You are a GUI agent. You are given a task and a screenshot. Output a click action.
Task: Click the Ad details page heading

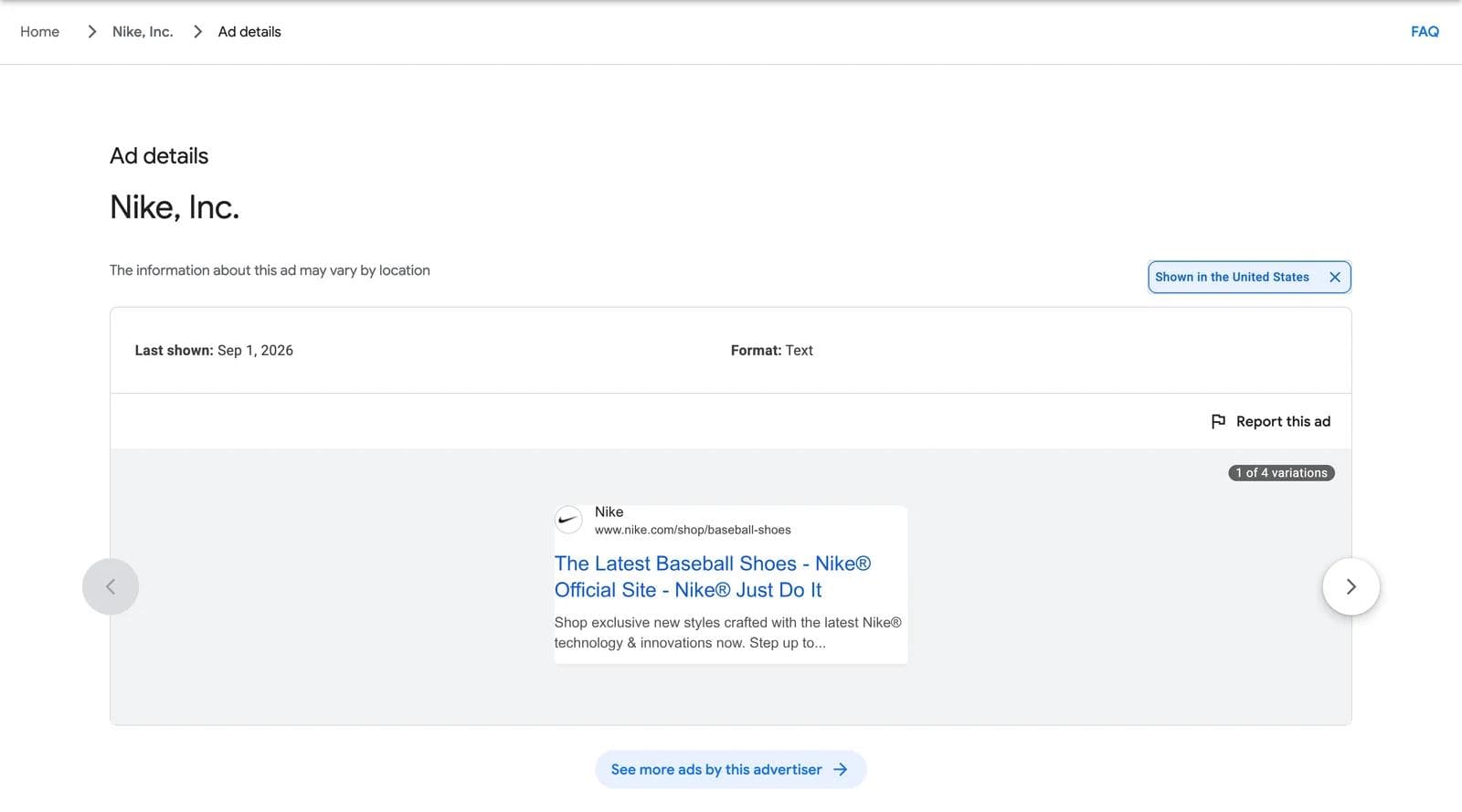[x=159, y=156]
